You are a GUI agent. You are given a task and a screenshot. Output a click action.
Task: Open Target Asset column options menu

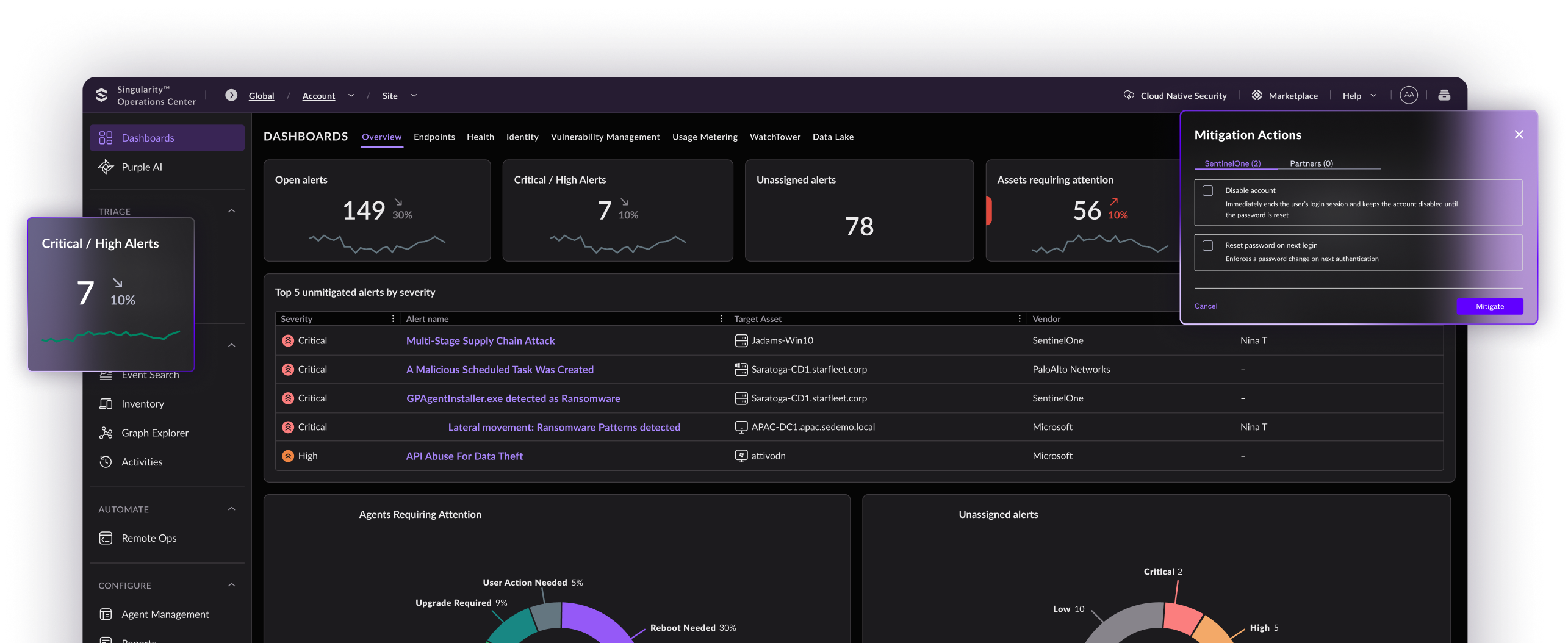1020,318
